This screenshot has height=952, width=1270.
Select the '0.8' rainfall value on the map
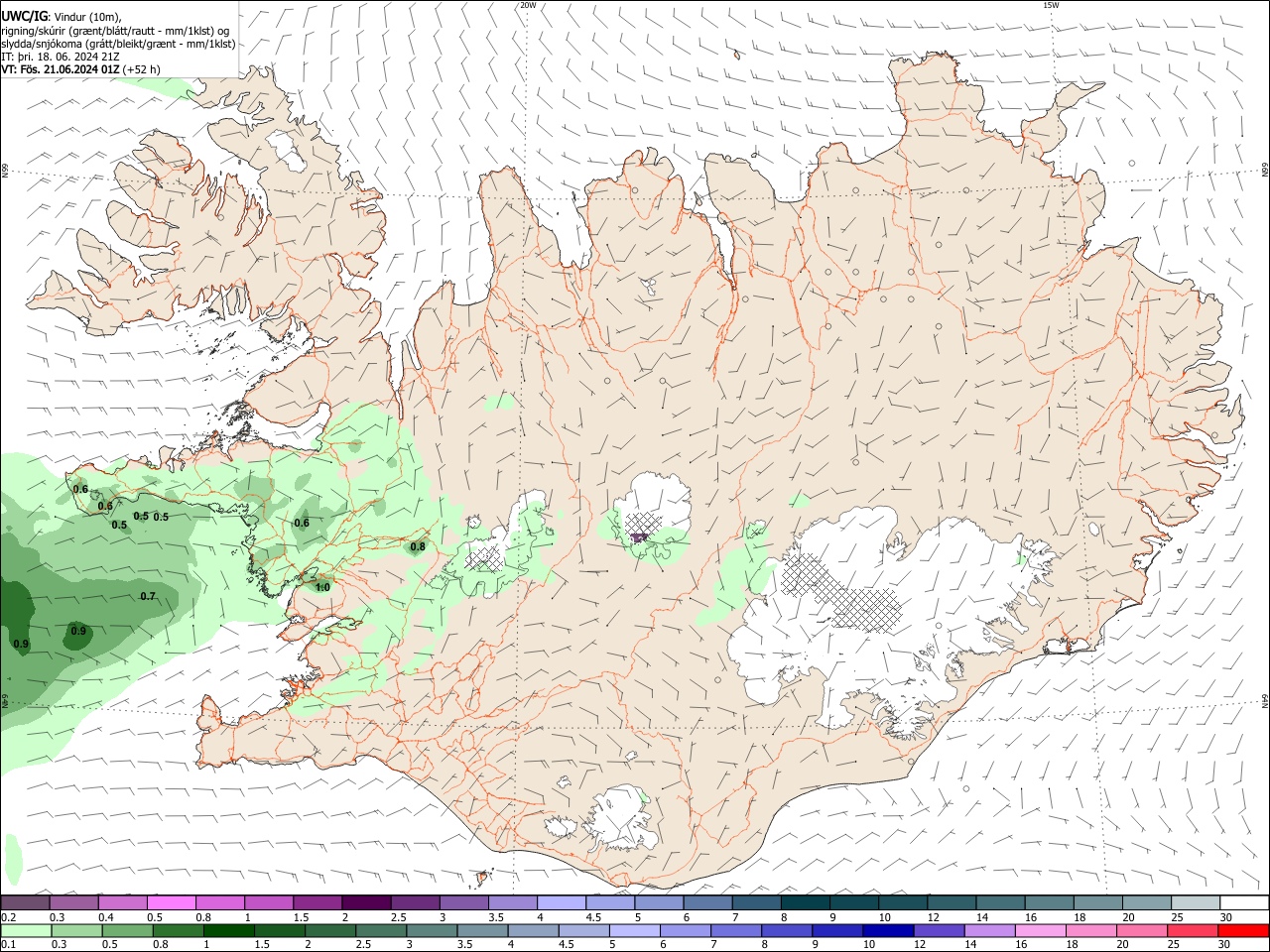click(x=418, y=546)
